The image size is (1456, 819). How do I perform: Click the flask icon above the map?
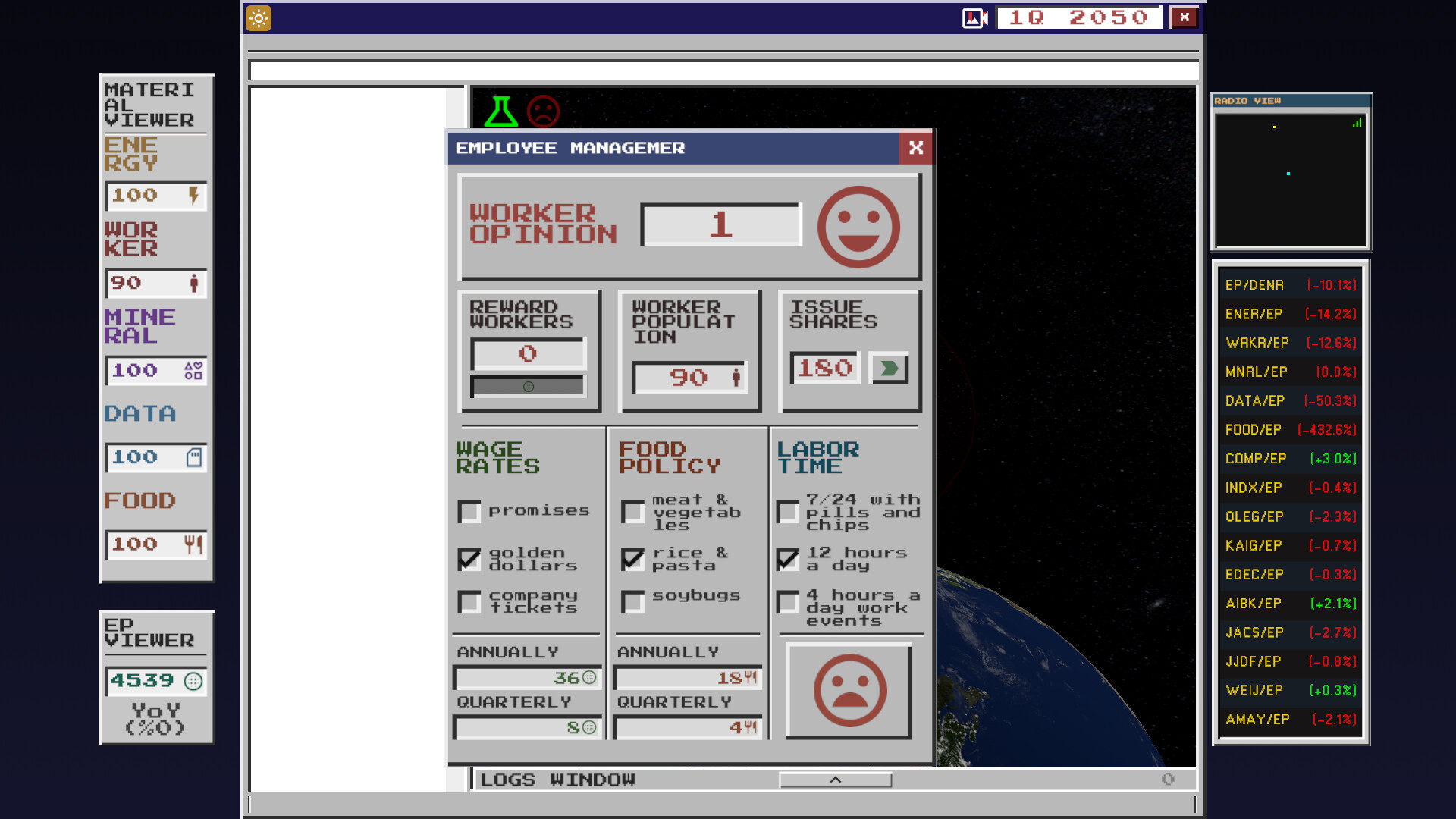(500, 112)
